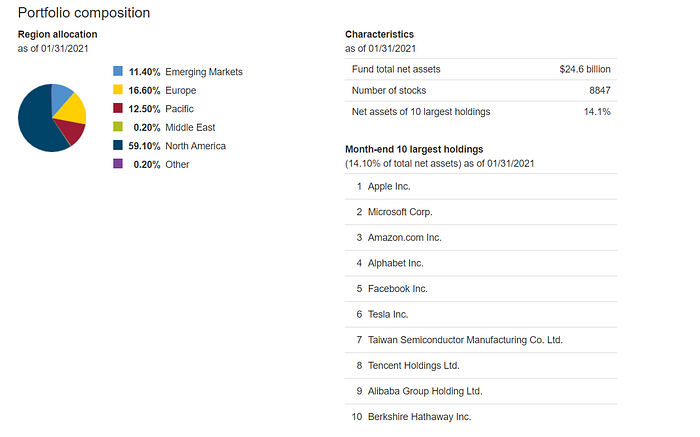700x437 pixels.
Task: Click the Middle East green legend swatch
Action: click(x=118, y=127)
